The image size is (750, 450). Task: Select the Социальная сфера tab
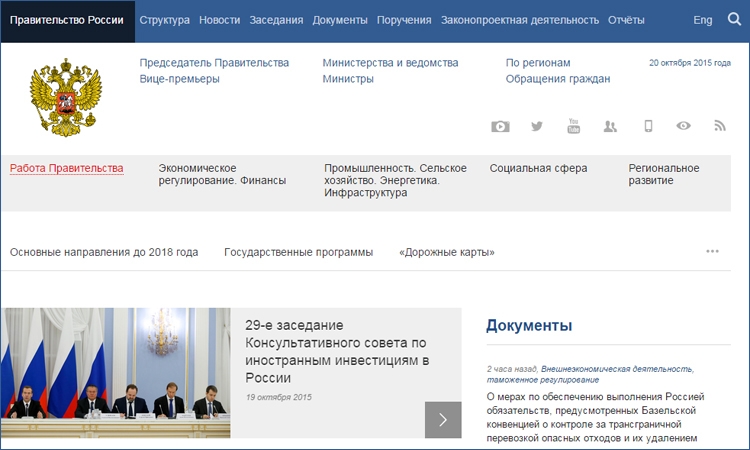click(x=538, y=168)
